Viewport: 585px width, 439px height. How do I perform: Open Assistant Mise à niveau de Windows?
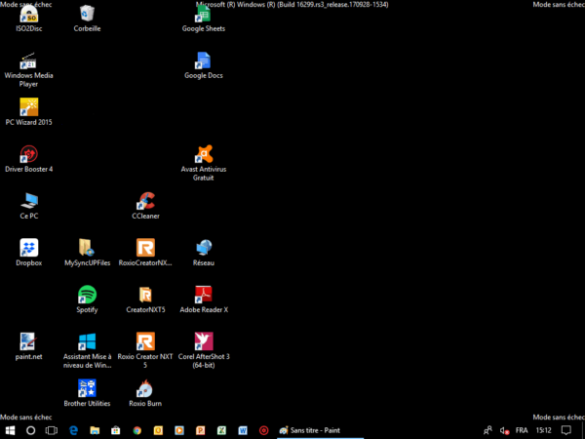pyautogui.click(x=87, y=351)
